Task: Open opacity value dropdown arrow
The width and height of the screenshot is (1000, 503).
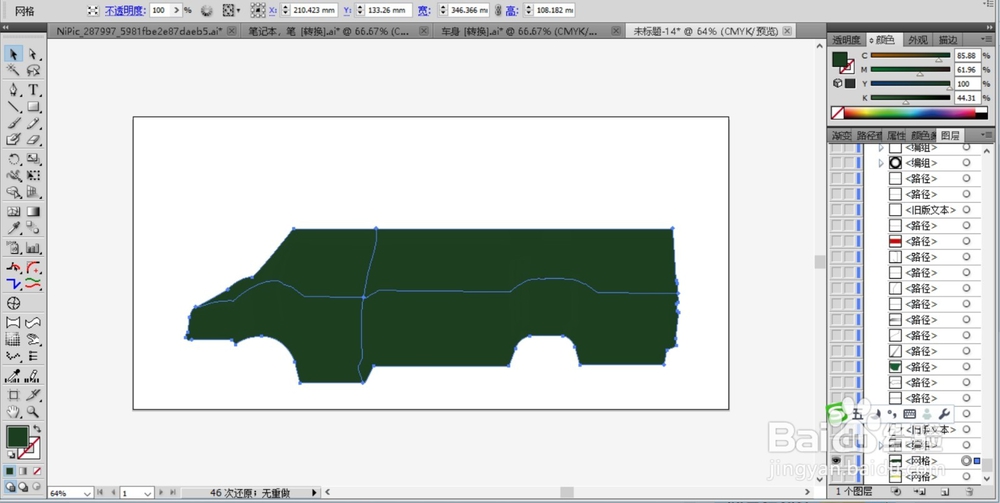Action: coord(177,10)
